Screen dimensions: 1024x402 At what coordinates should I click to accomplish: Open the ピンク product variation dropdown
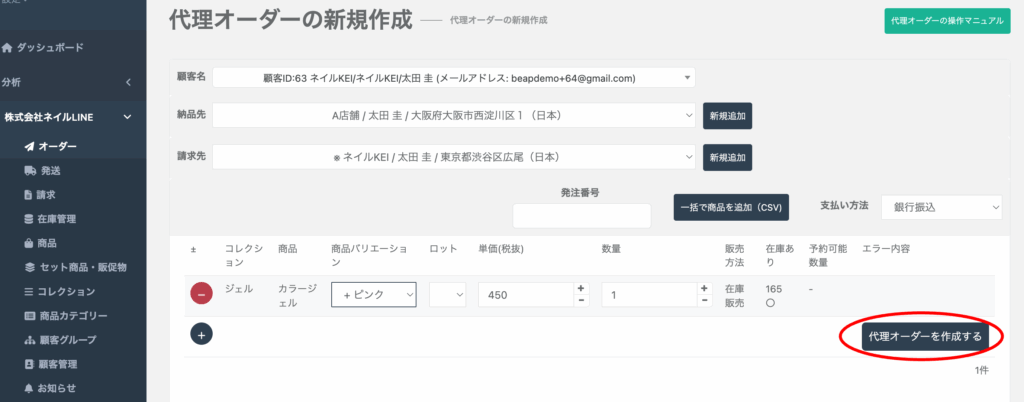[373, 295]
